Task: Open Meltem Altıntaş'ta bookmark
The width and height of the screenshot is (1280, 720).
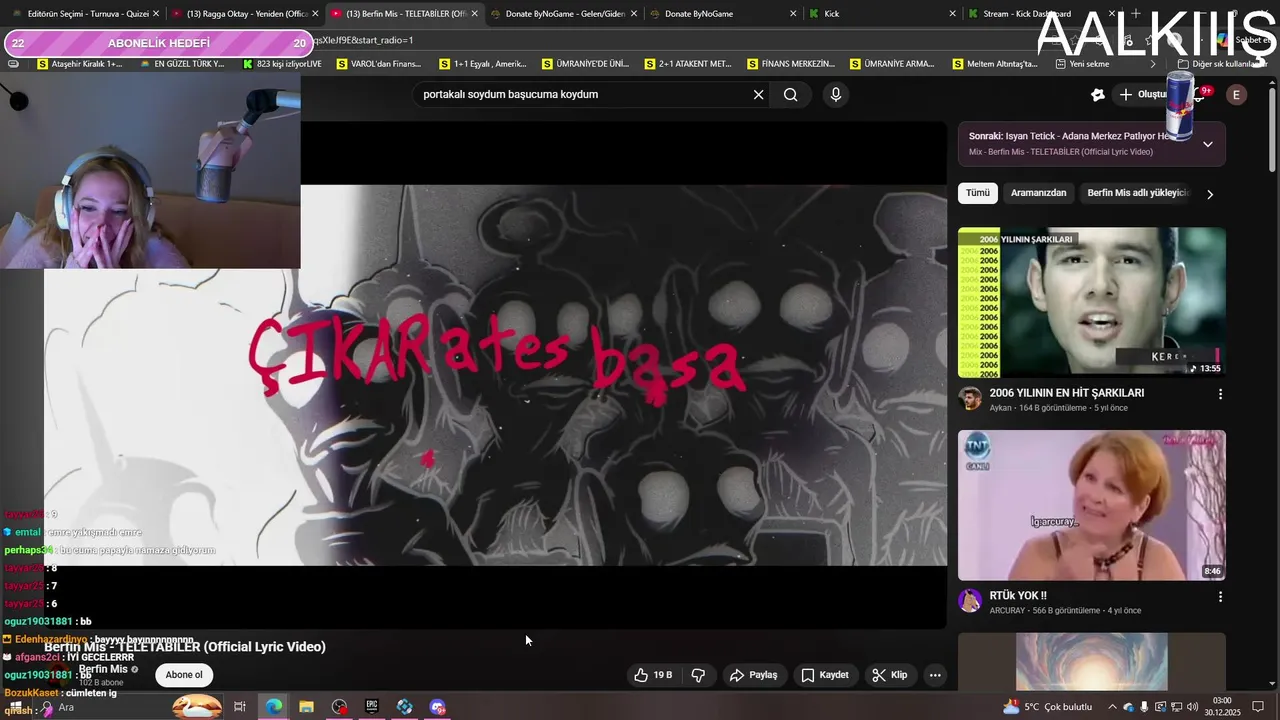Action: (x=994, y=64)
